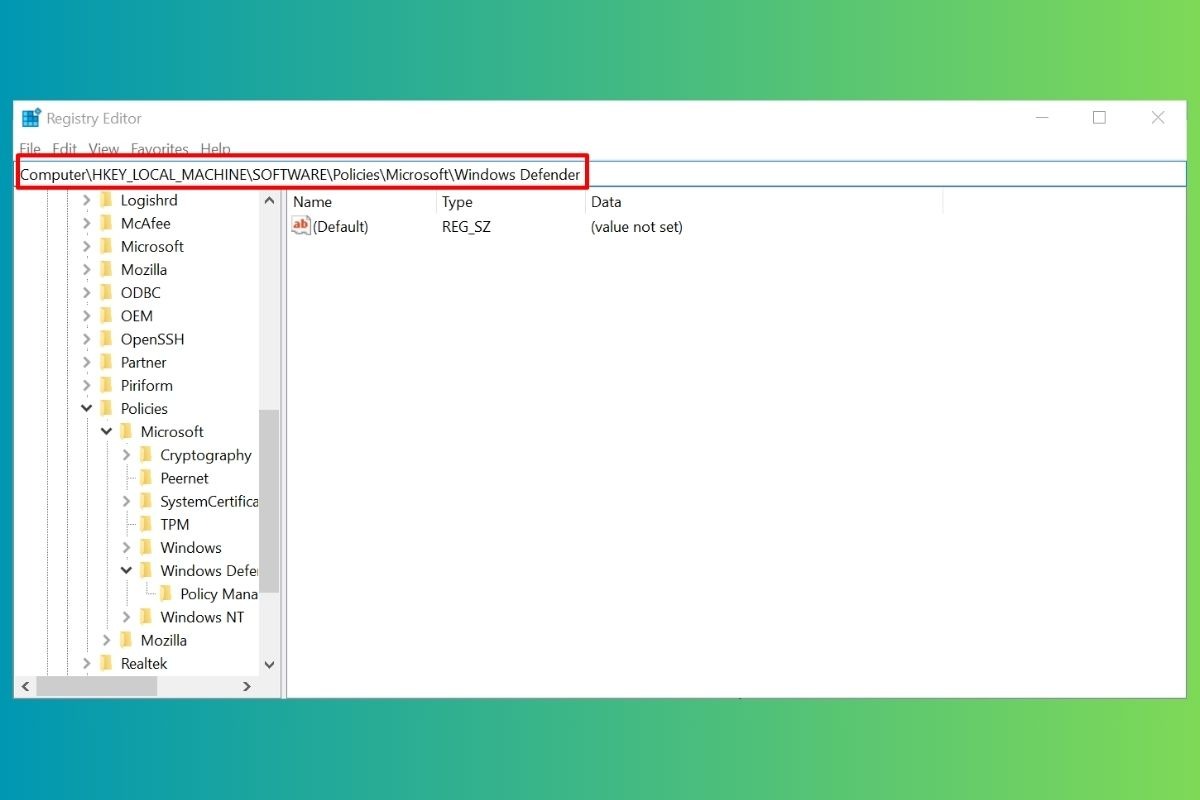Select the Peernet key label

coord(185,478)
